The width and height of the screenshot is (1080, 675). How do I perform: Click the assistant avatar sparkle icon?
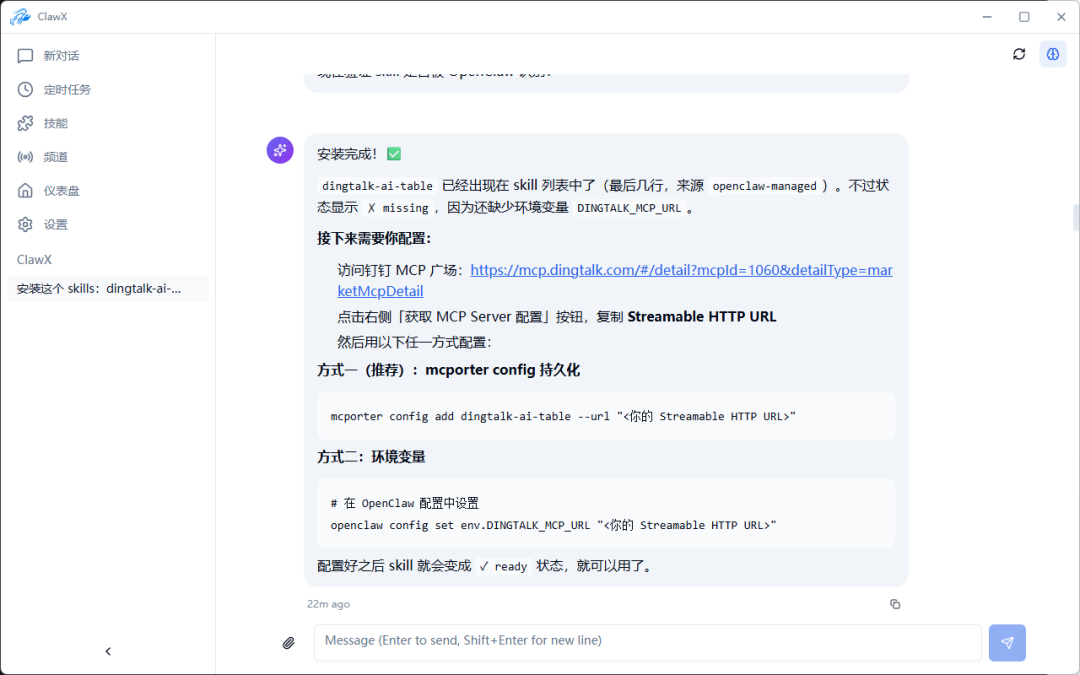(x=280, y=150)
